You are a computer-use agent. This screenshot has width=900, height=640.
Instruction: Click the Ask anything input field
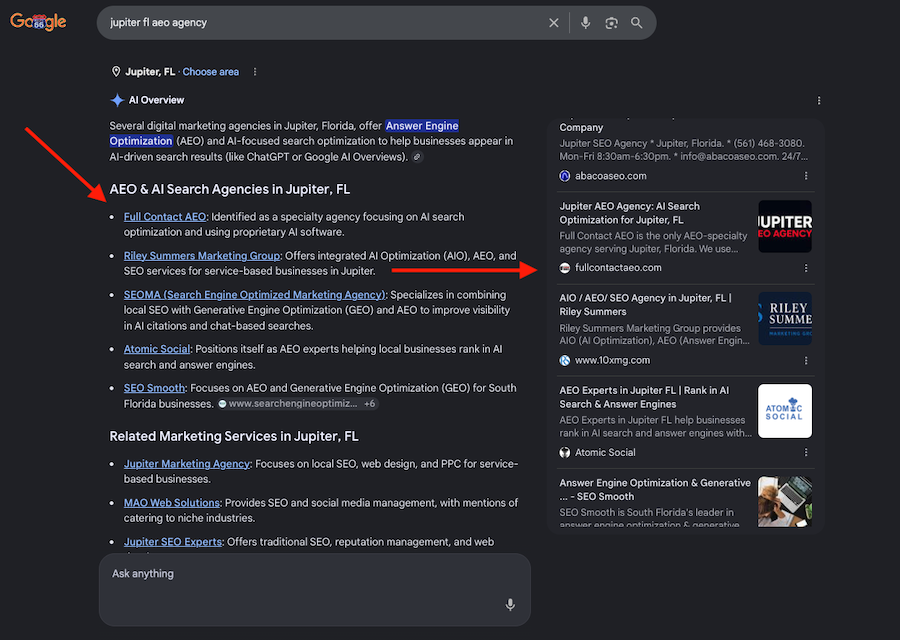coord(315,589)
